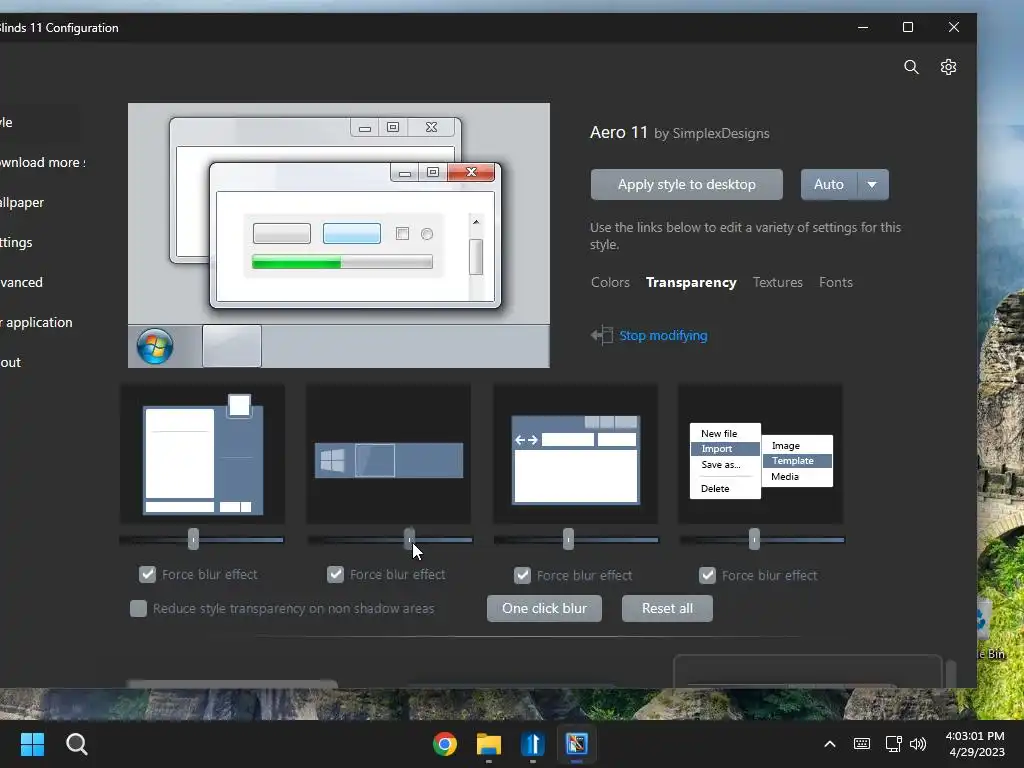Click taskbar transparency slider handle
The image size is (1024, 768).
(x=409, y=539)
